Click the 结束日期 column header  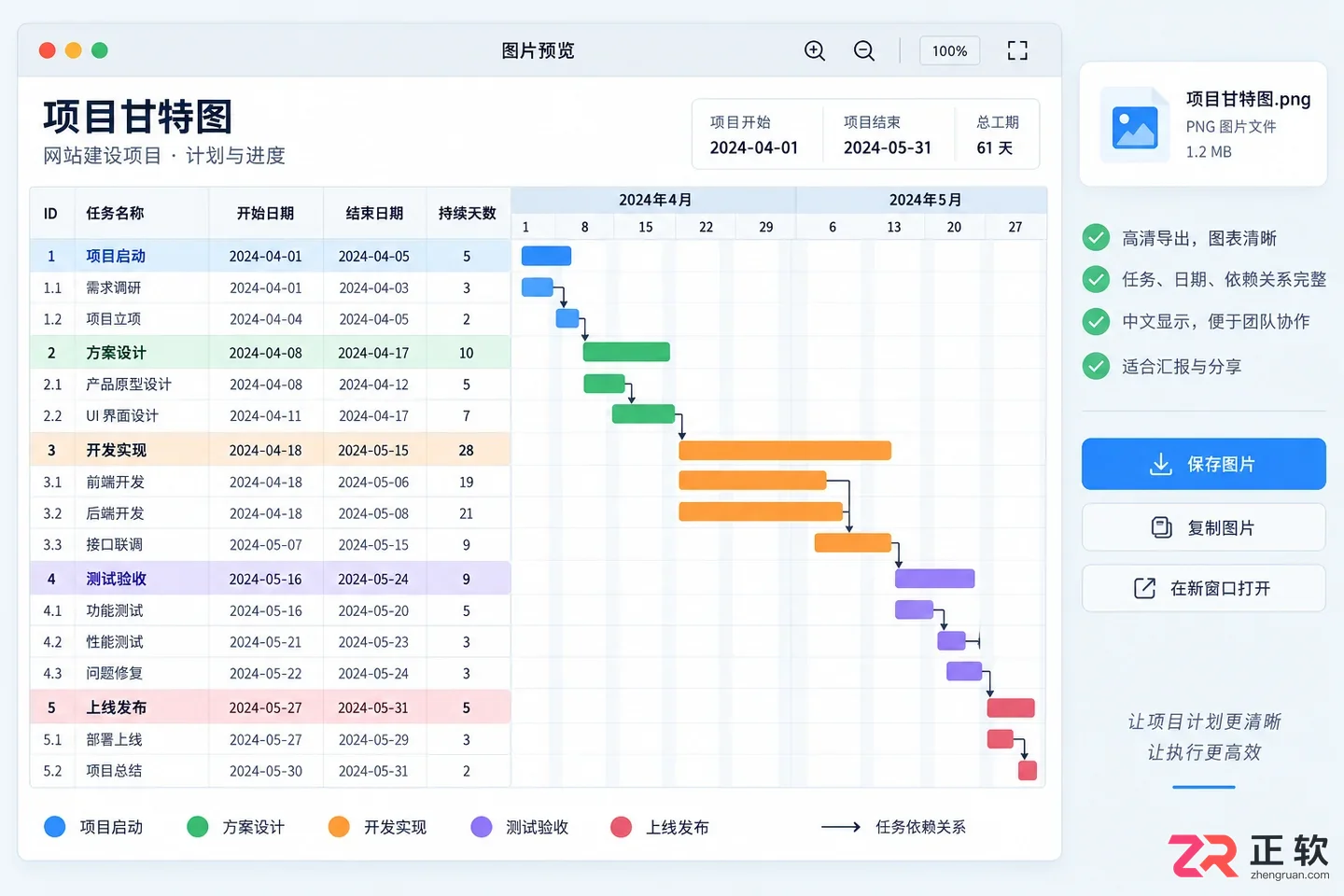374,213
